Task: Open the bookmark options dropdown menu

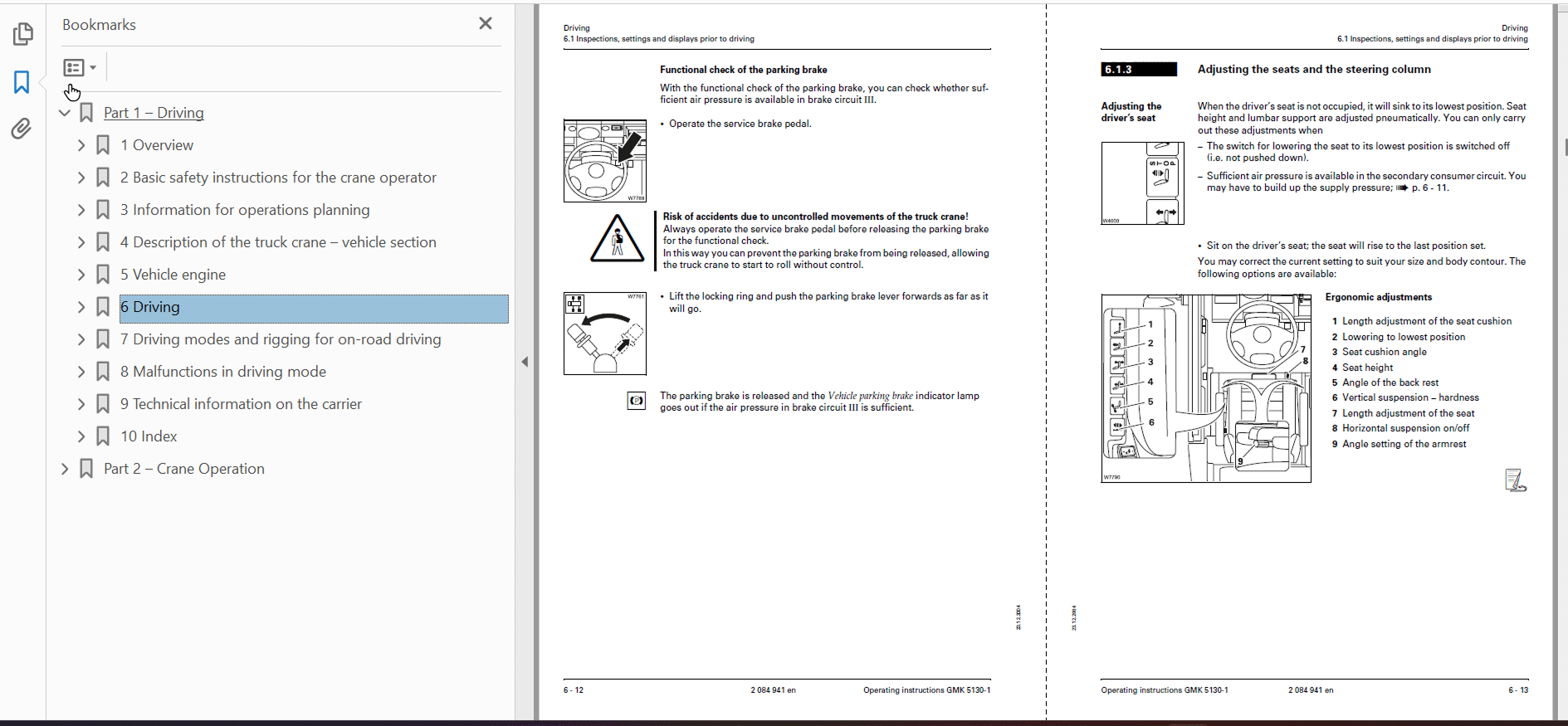Action: click(x=80, y=67)
